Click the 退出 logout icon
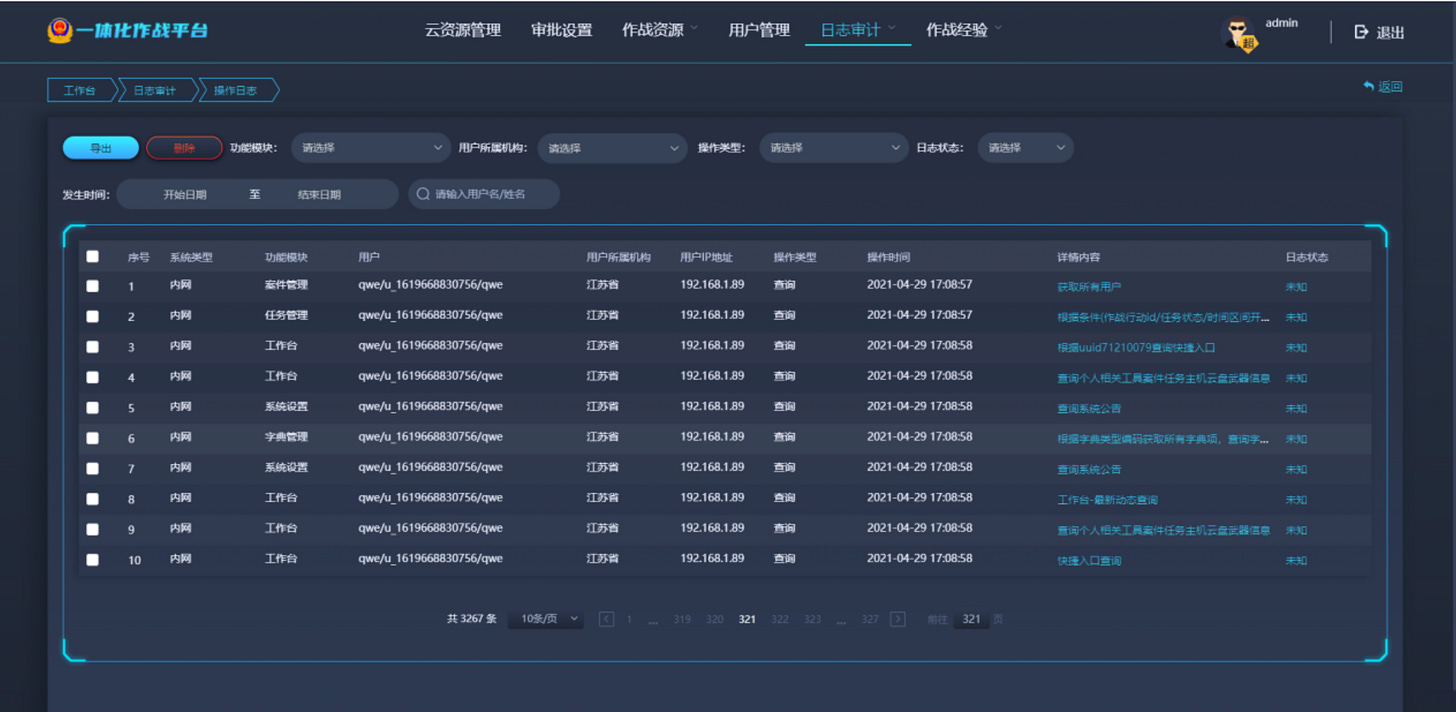The height and width of the screenshot is (712, 1456). pos(1361,32)
